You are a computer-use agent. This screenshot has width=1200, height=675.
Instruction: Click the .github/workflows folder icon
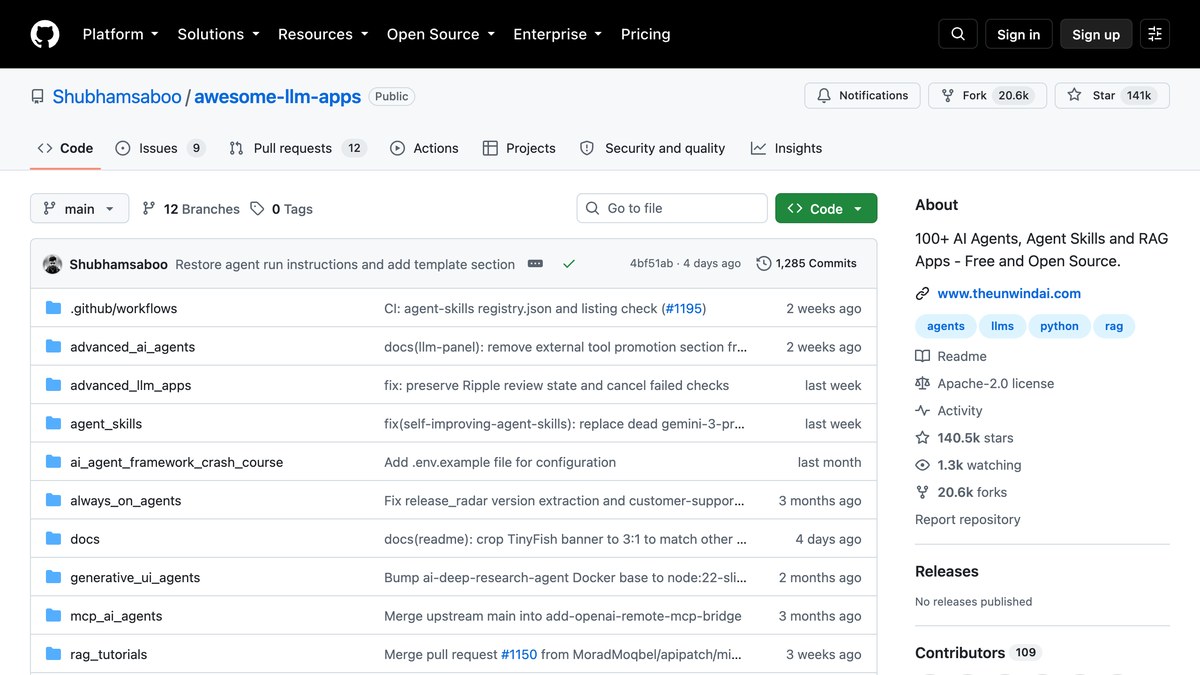[x=54, y=308]
